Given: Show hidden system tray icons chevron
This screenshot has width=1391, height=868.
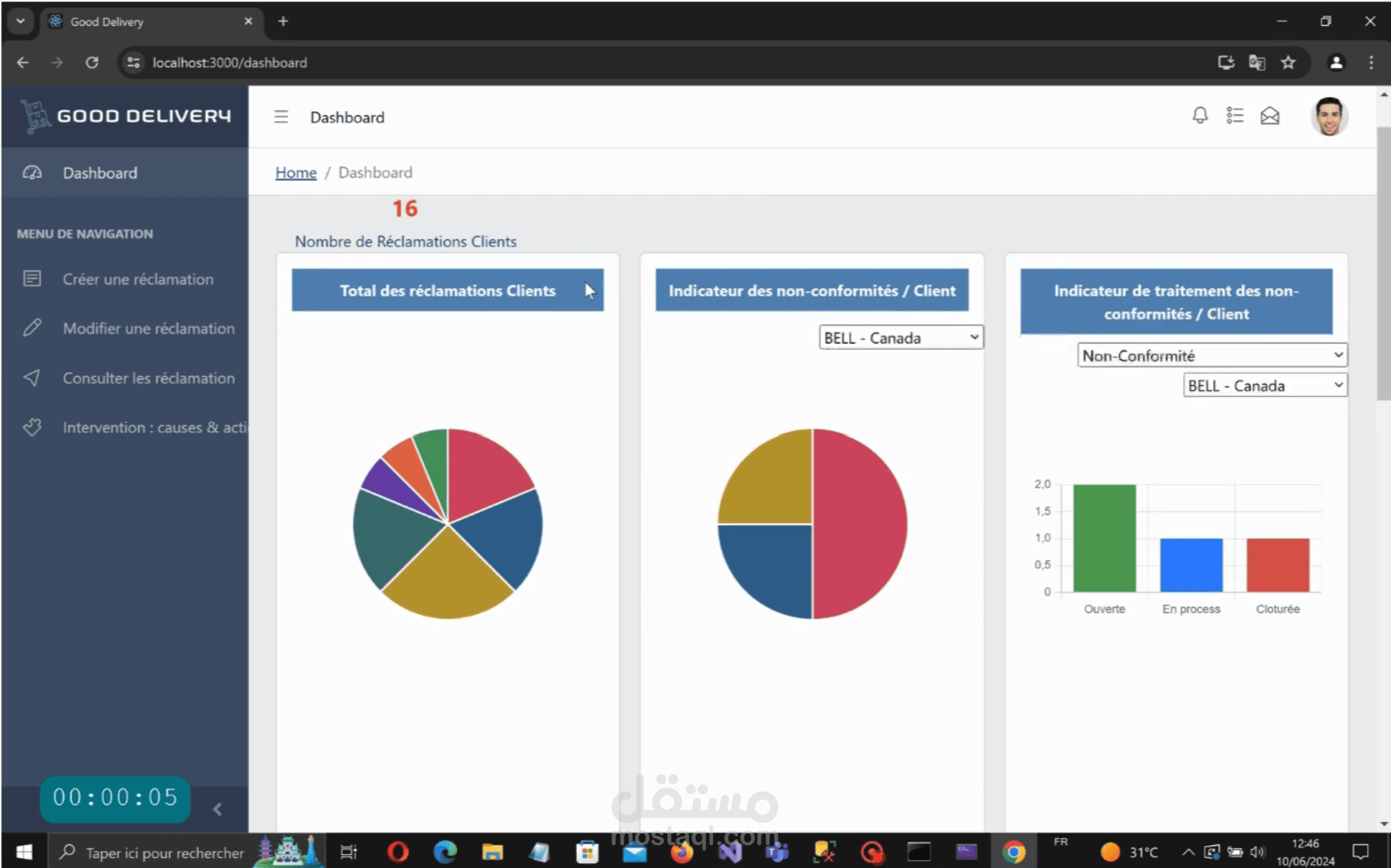Looking at the screenshot, I should pyautogui.click(x=1188, y=852).
